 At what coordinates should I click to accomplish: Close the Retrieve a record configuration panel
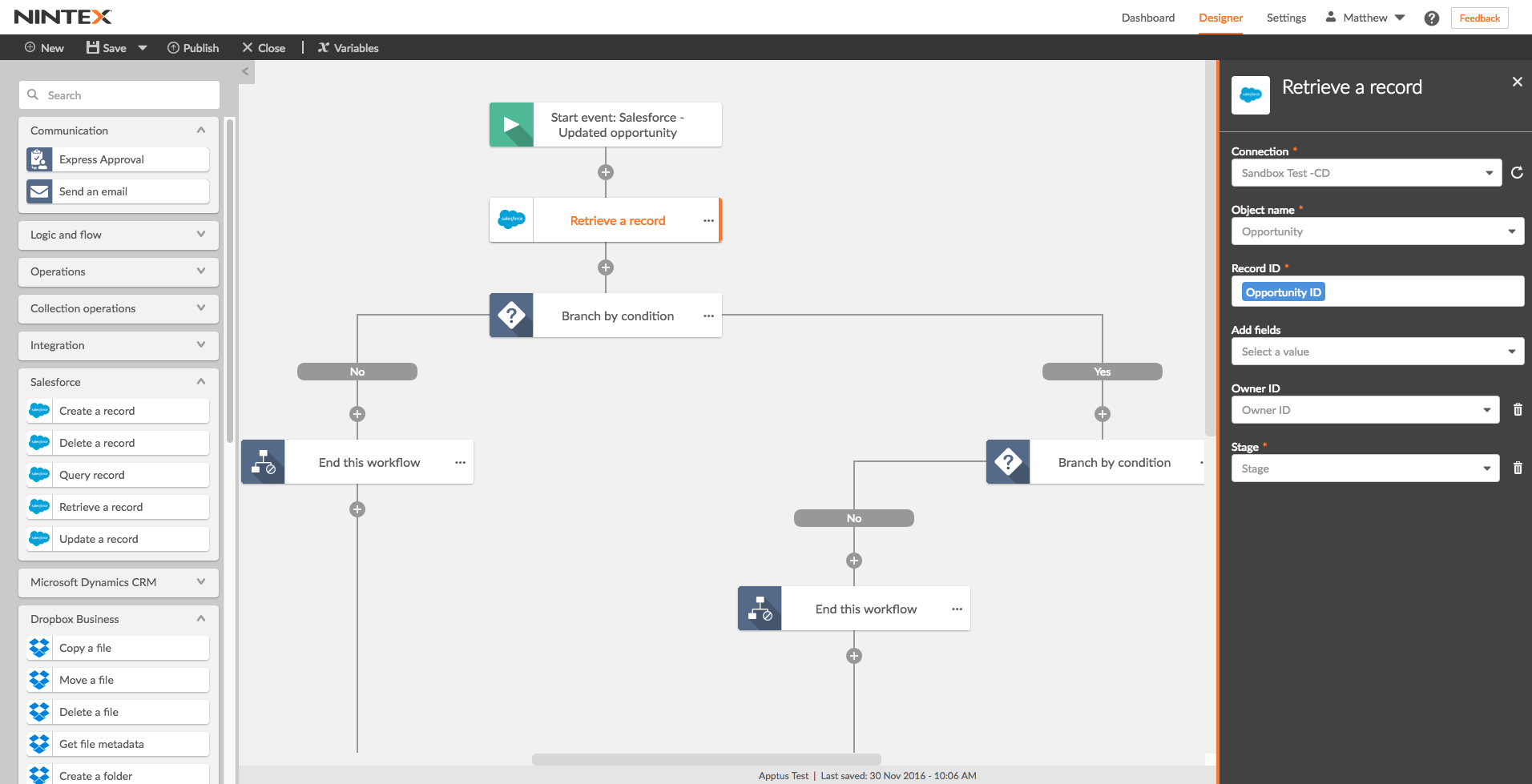tap(1517, 82)
